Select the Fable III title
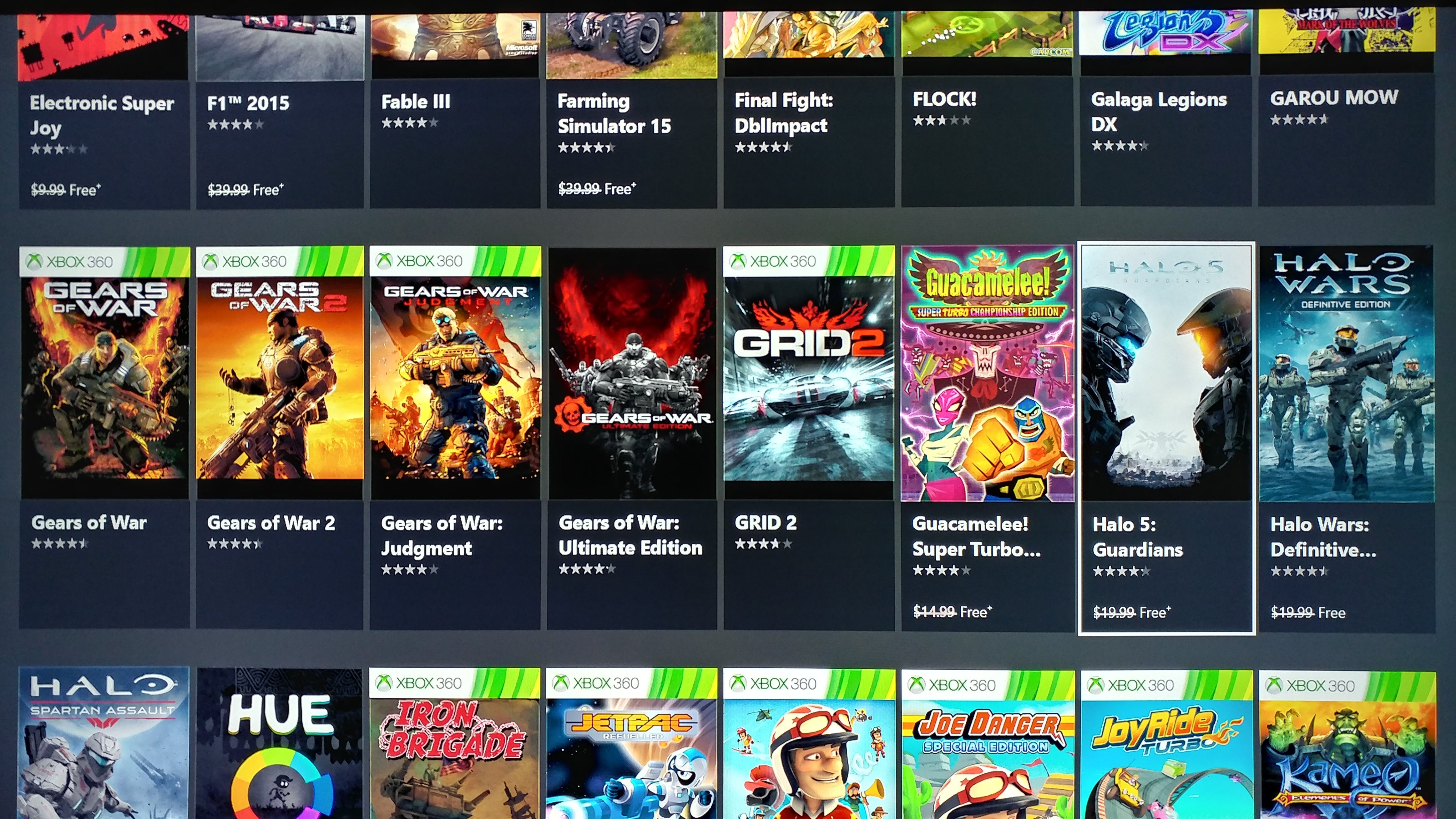The image size is (1456, 819). pos(415,102)
